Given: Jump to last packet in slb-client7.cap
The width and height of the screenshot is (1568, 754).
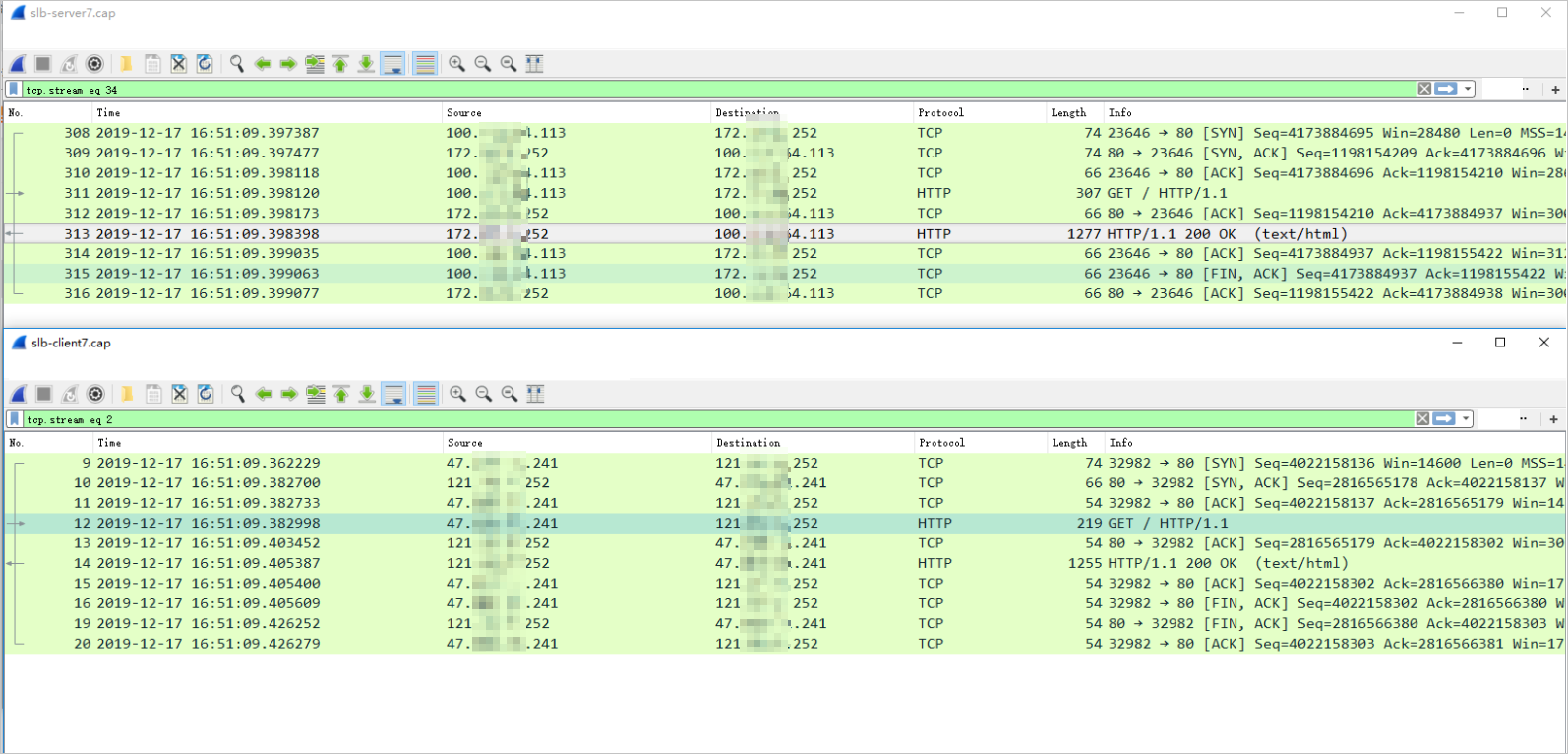Looking at the screenshot, I should pos(367,394).
